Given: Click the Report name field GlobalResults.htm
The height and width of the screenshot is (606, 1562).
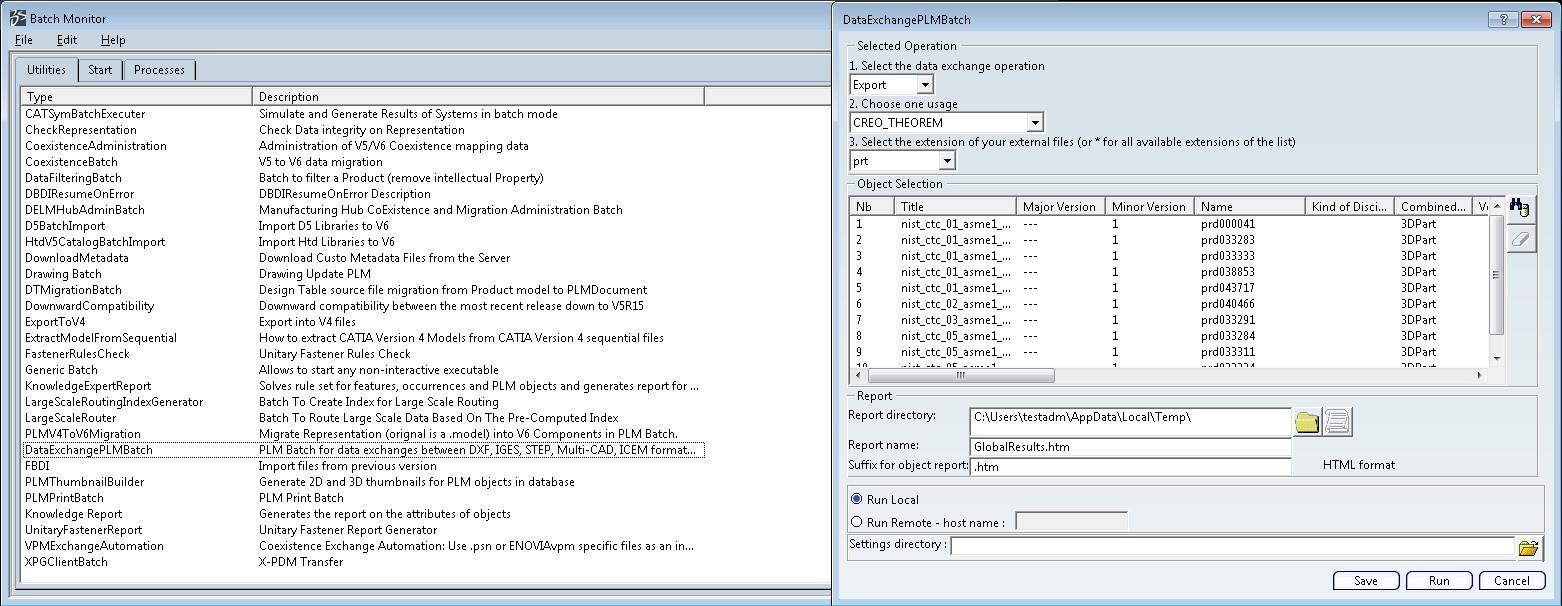Looking at the screenshot, I should pyautogui.click(x=1130, y=447).
